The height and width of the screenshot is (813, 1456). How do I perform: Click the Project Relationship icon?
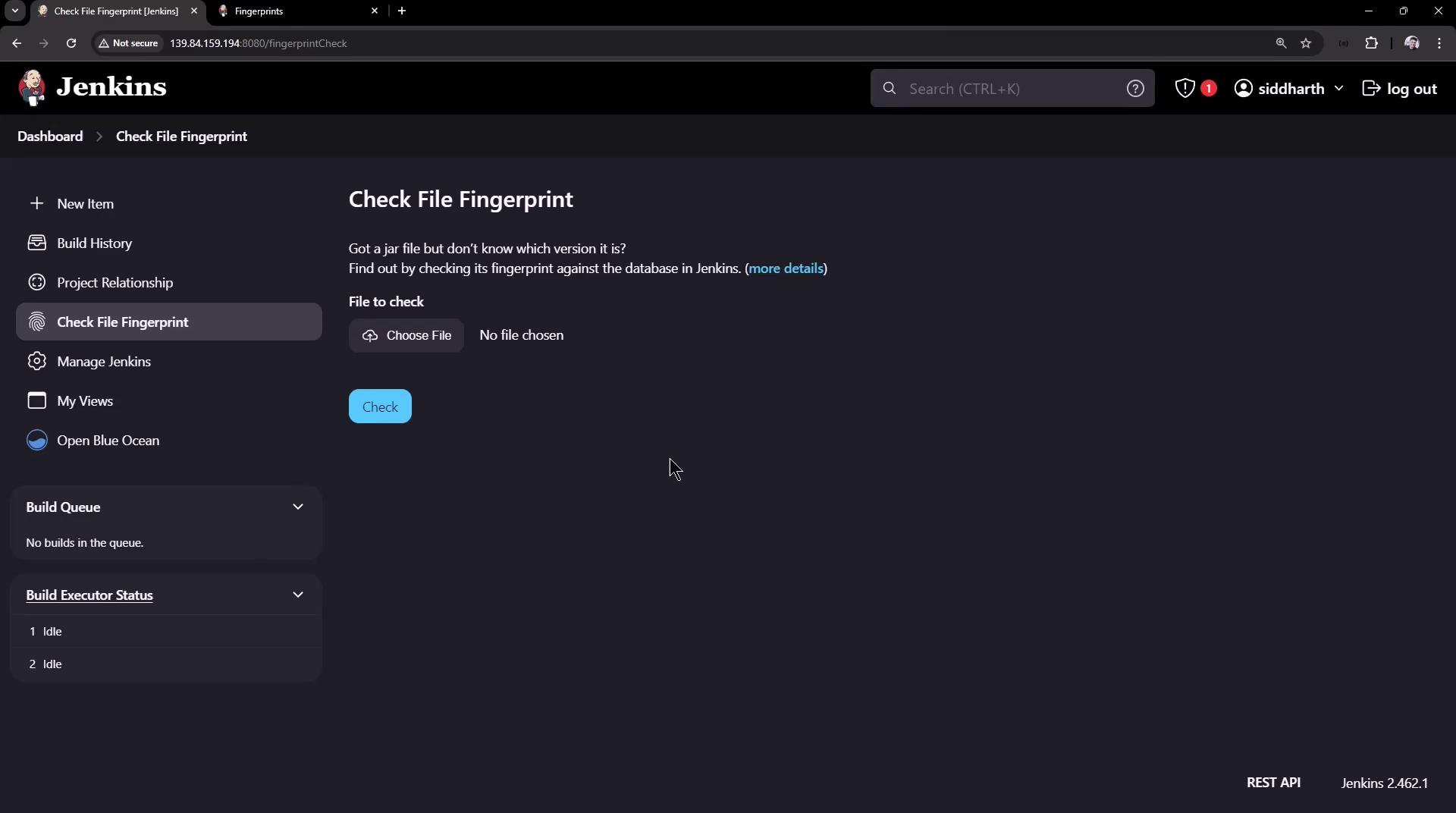[36, 282]
